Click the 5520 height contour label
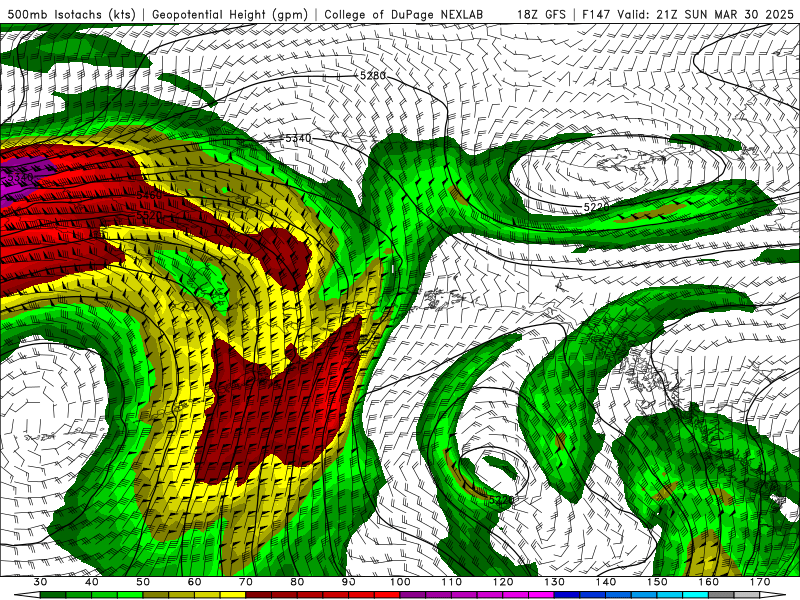 [x=149, y=216]
